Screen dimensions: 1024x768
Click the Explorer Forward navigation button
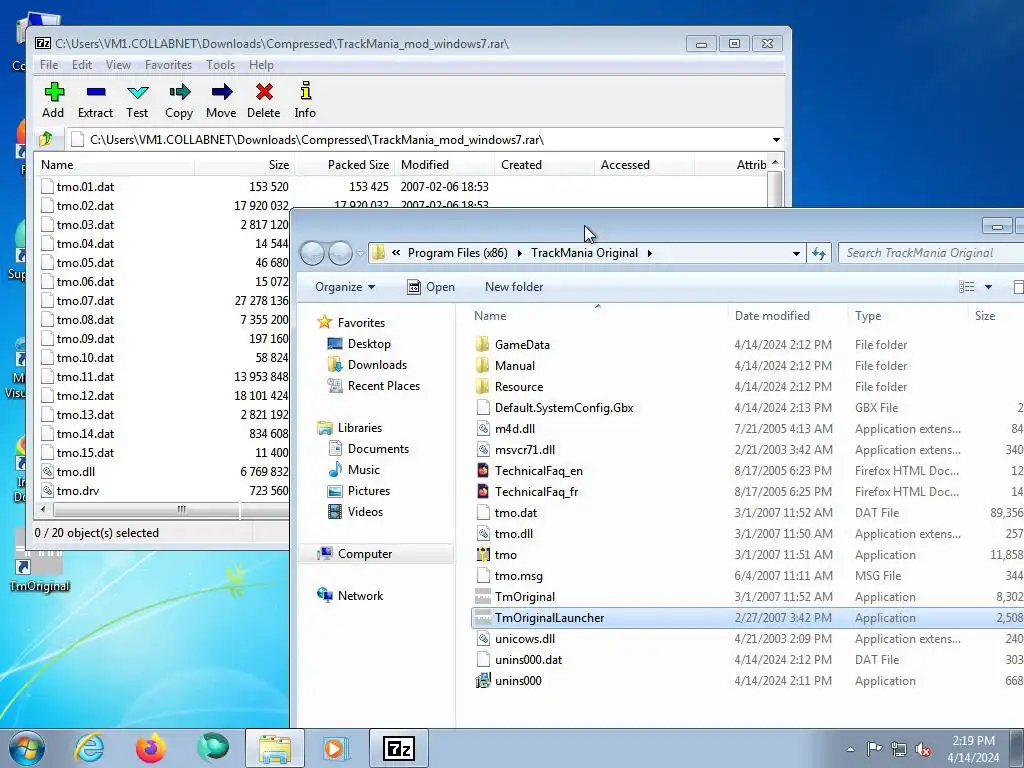pos(340,253)
